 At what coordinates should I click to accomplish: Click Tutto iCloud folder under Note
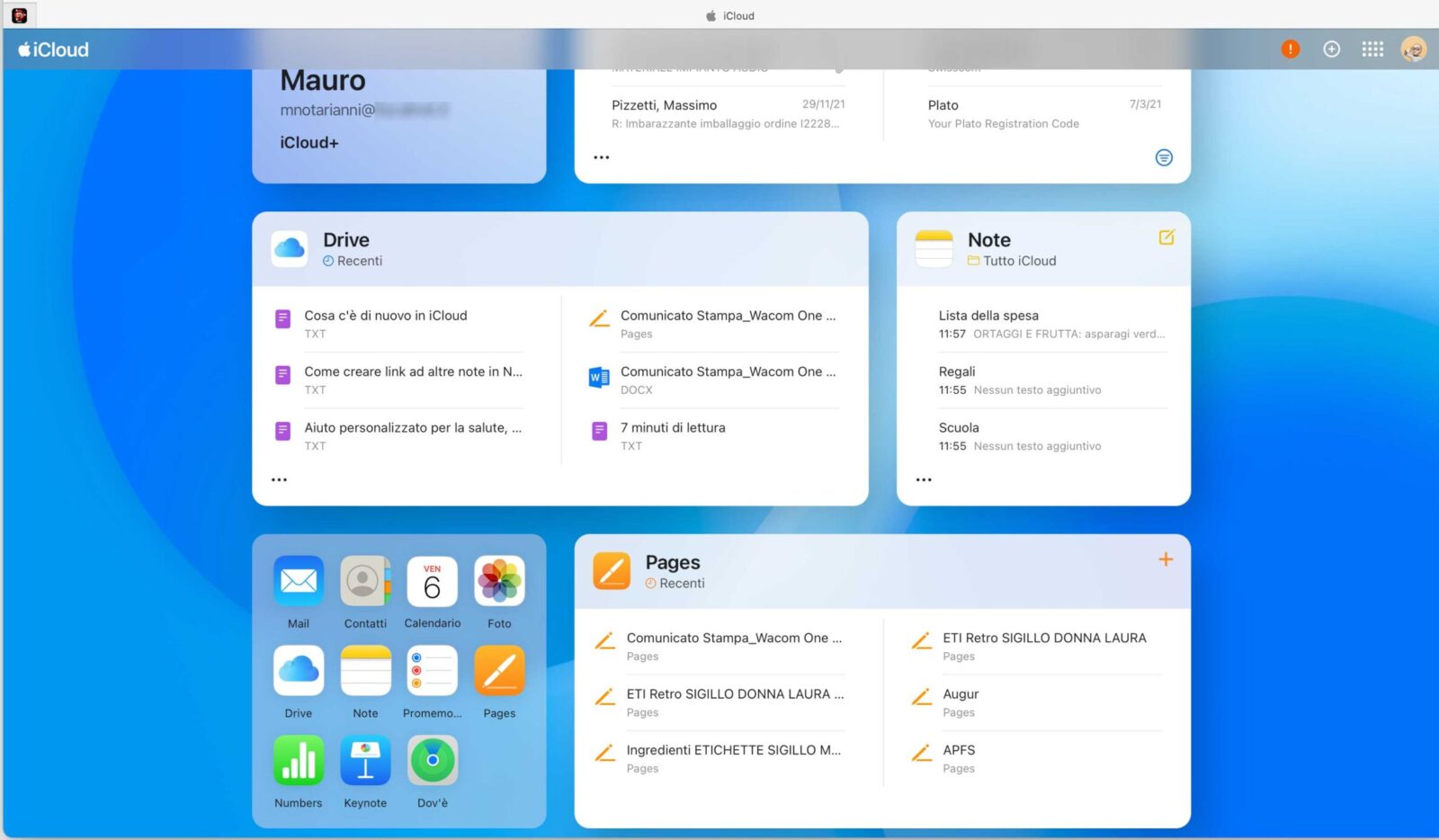coord(1012,261)
